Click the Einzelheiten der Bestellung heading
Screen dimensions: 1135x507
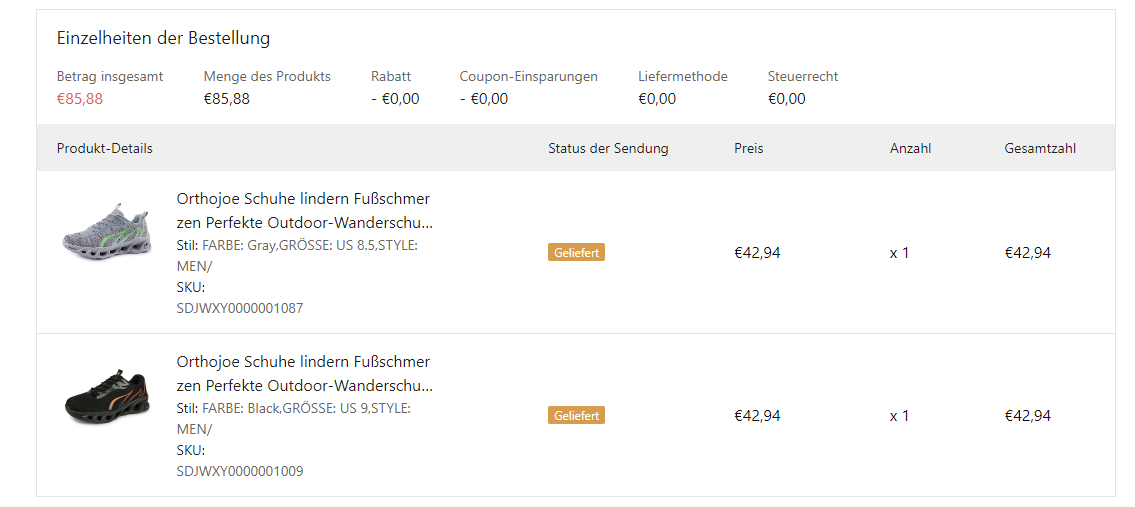coord(163,39)
